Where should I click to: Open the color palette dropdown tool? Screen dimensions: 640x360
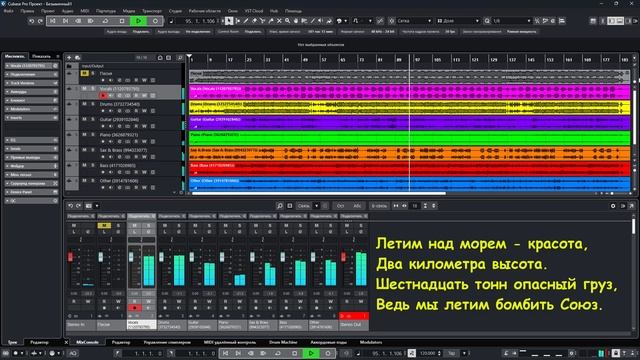click(x=341, y=21)
